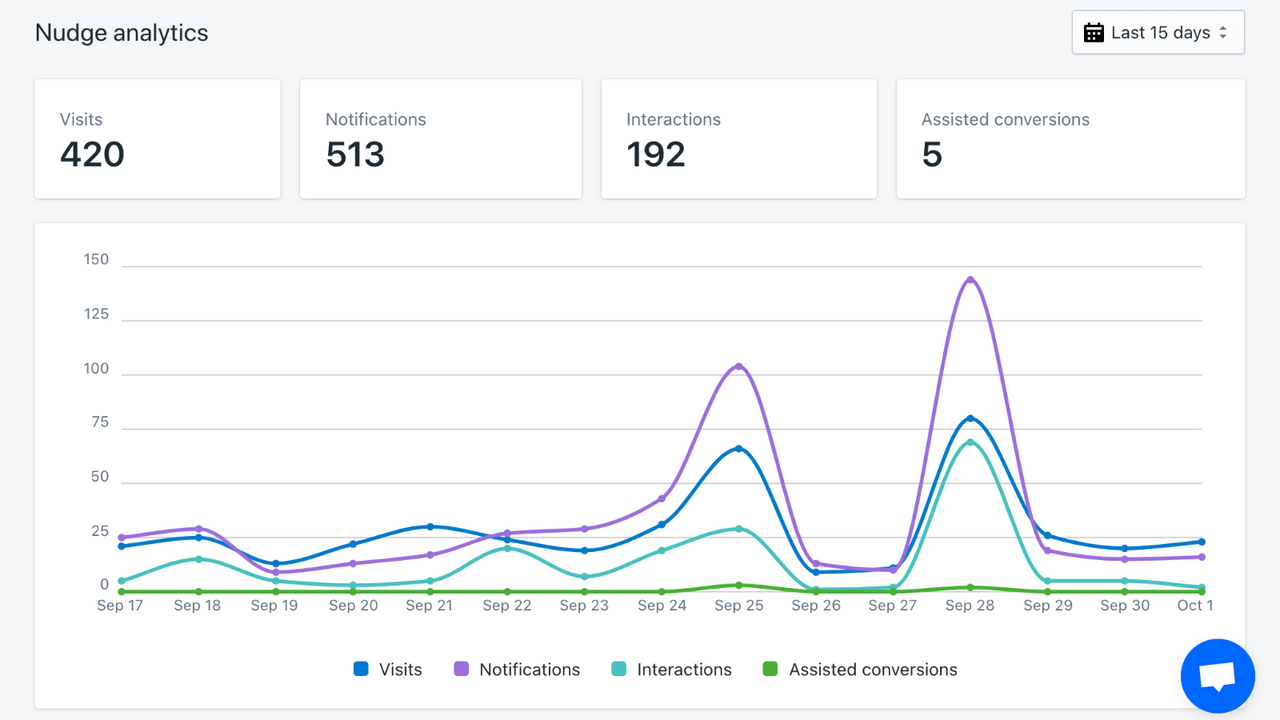1280x720 pixels.
Task: Expand the Last 15 days dropdown arrows
Action: [1223, 33]
